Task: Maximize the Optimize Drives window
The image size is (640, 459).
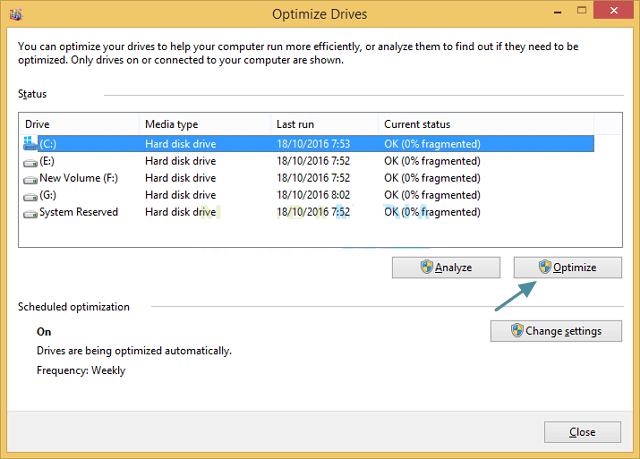Action: point(582,10)
